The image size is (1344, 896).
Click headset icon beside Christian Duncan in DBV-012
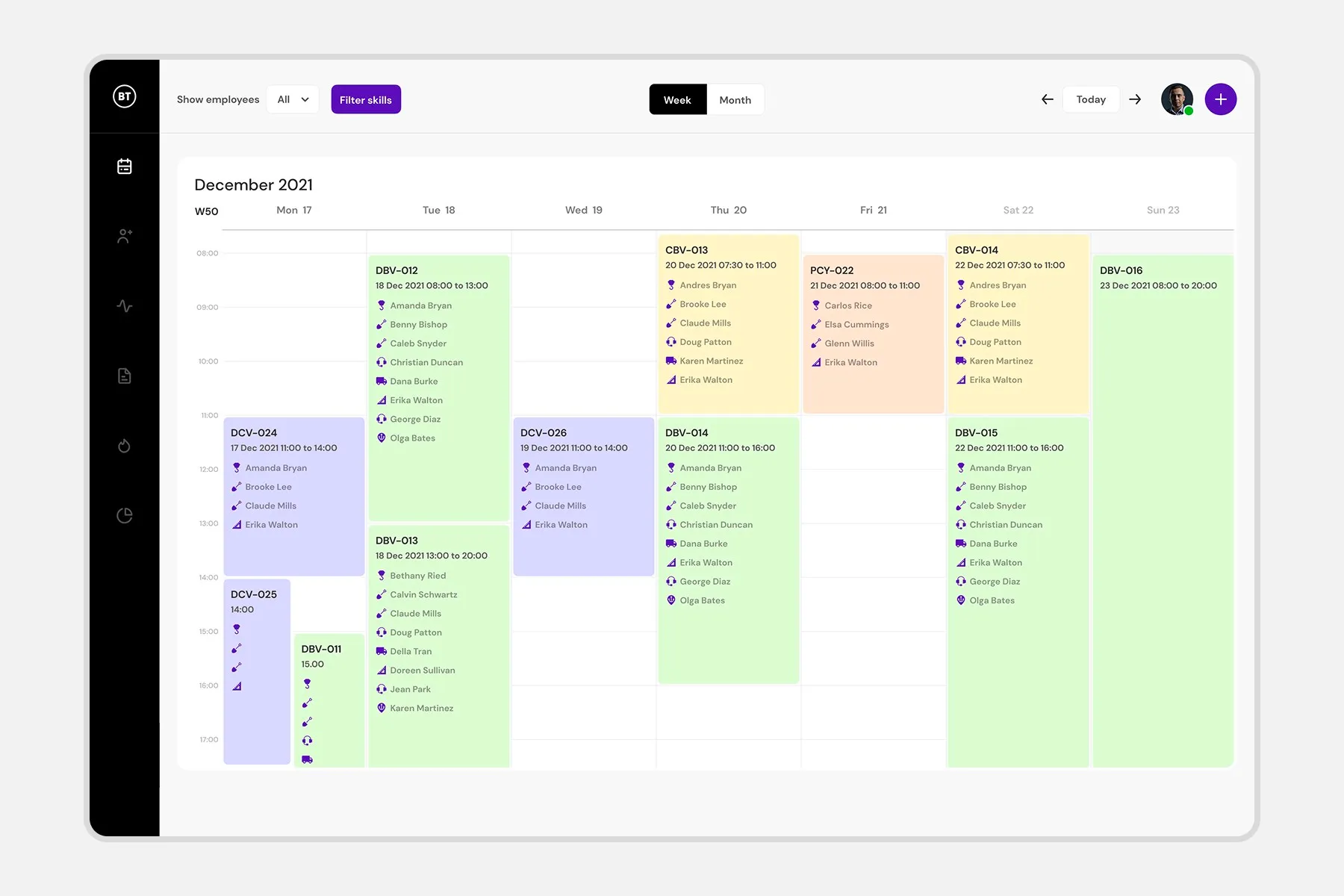pyautogui.click(x=382, y=362)
